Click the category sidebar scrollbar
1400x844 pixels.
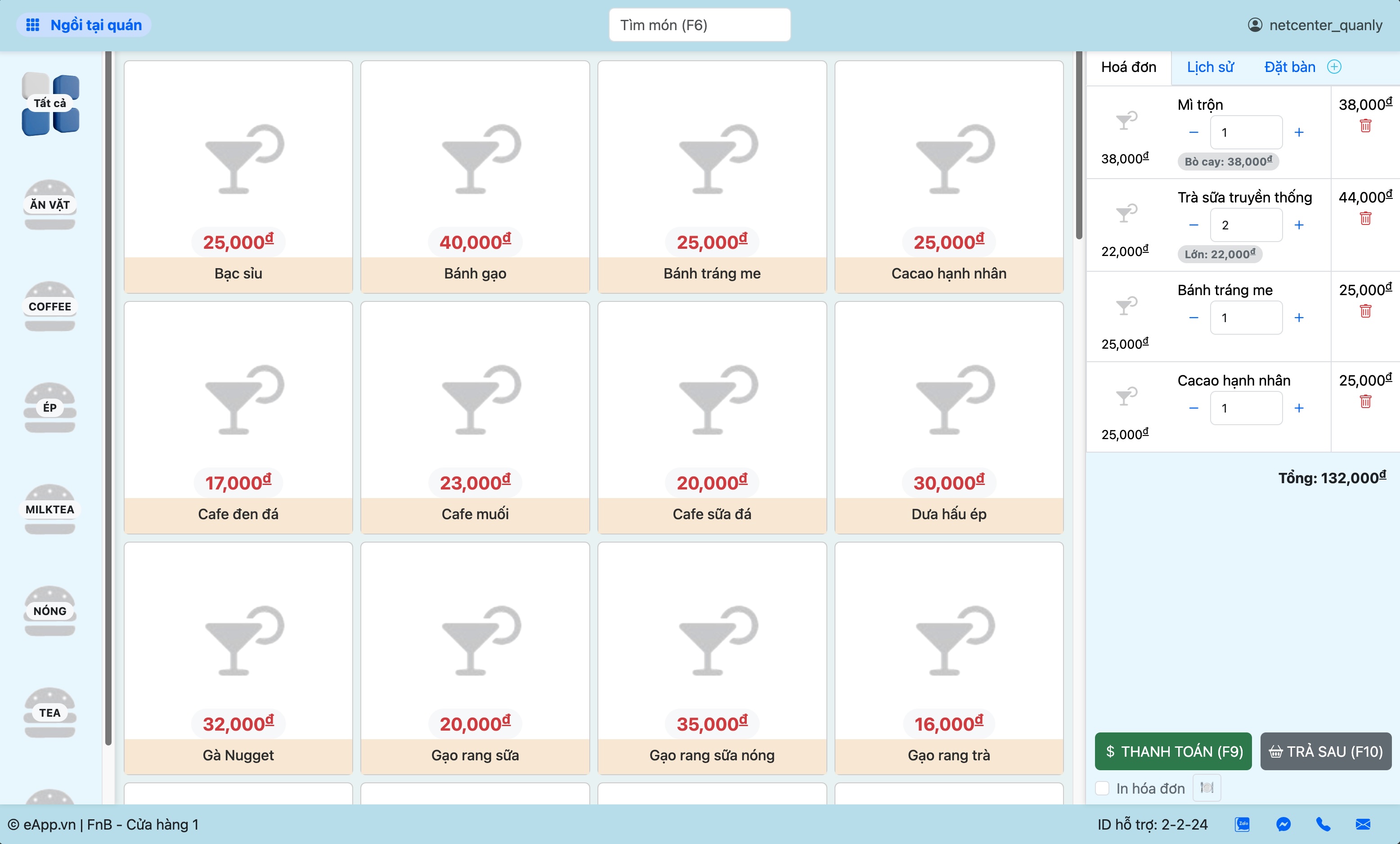(108, 398)
